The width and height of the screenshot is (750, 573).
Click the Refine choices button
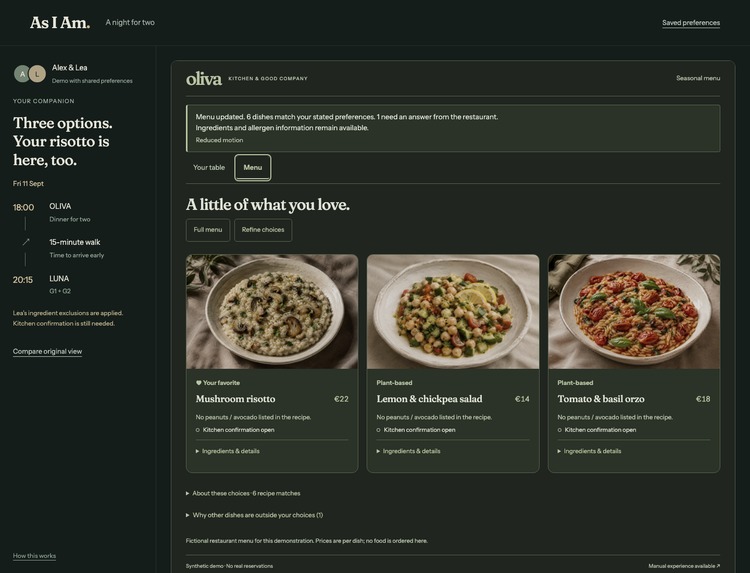pyautogui.click(x=263, y=230)
